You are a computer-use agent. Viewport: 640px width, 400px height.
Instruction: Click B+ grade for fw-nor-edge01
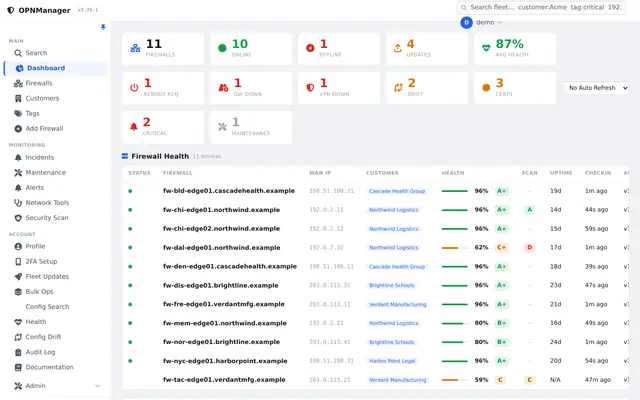(501, 342)
